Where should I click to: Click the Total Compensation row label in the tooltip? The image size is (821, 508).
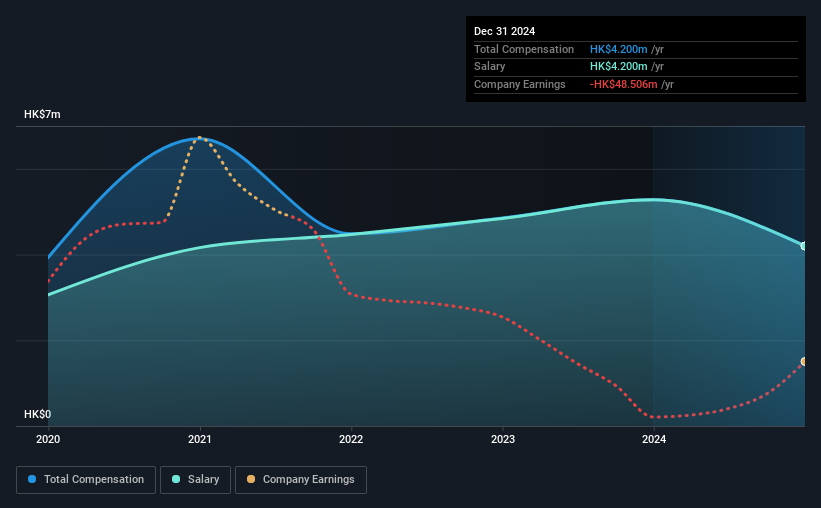click(524, 49)
